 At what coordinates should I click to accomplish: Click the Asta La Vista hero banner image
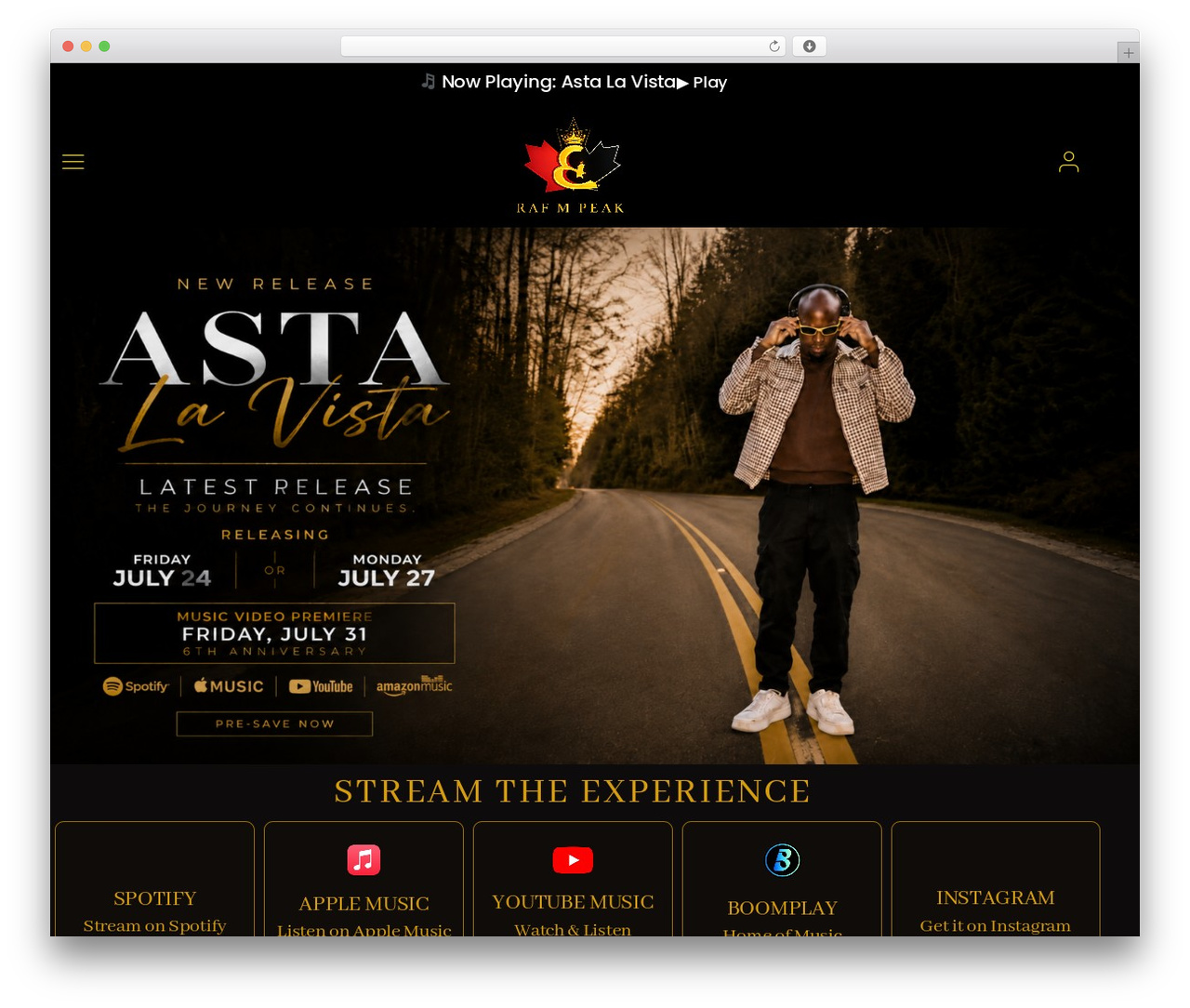pos(595,496)
